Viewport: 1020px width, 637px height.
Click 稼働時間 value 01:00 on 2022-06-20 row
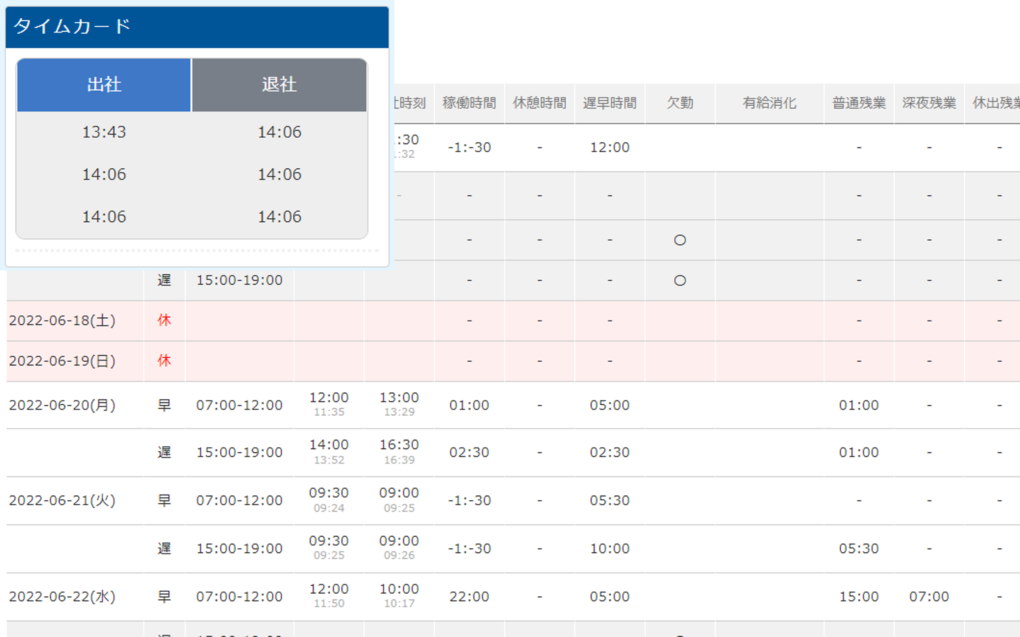(469, 405)
